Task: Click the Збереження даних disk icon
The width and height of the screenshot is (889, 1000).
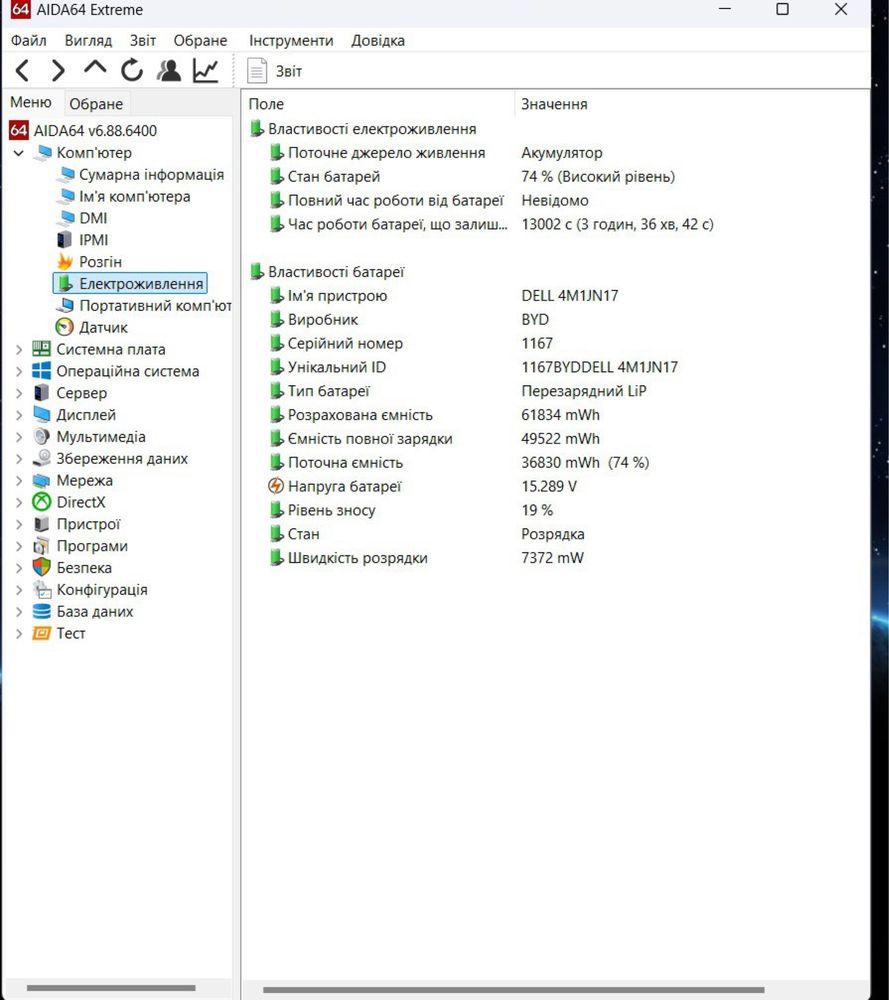Action: 41,459
